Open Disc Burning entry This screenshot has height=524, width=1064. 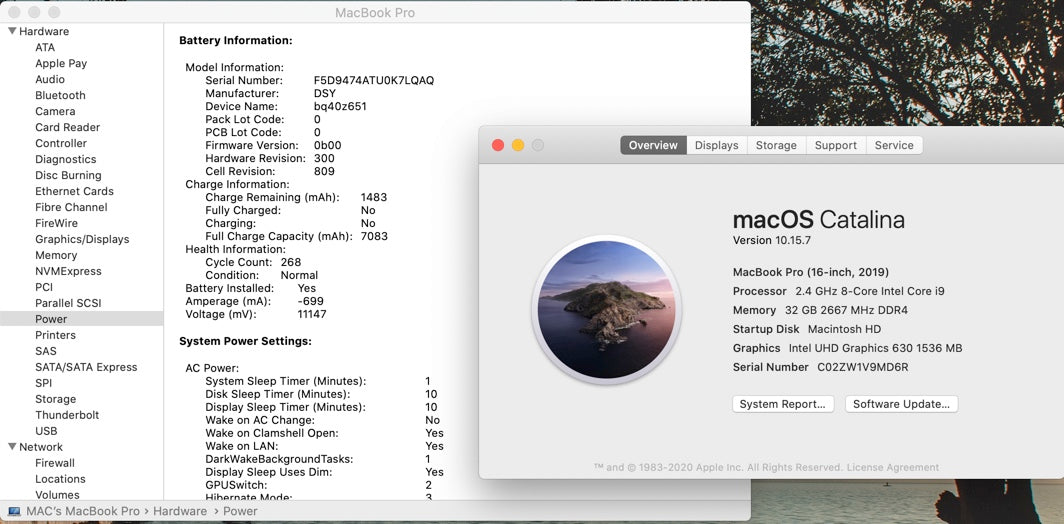click(68, 175)
